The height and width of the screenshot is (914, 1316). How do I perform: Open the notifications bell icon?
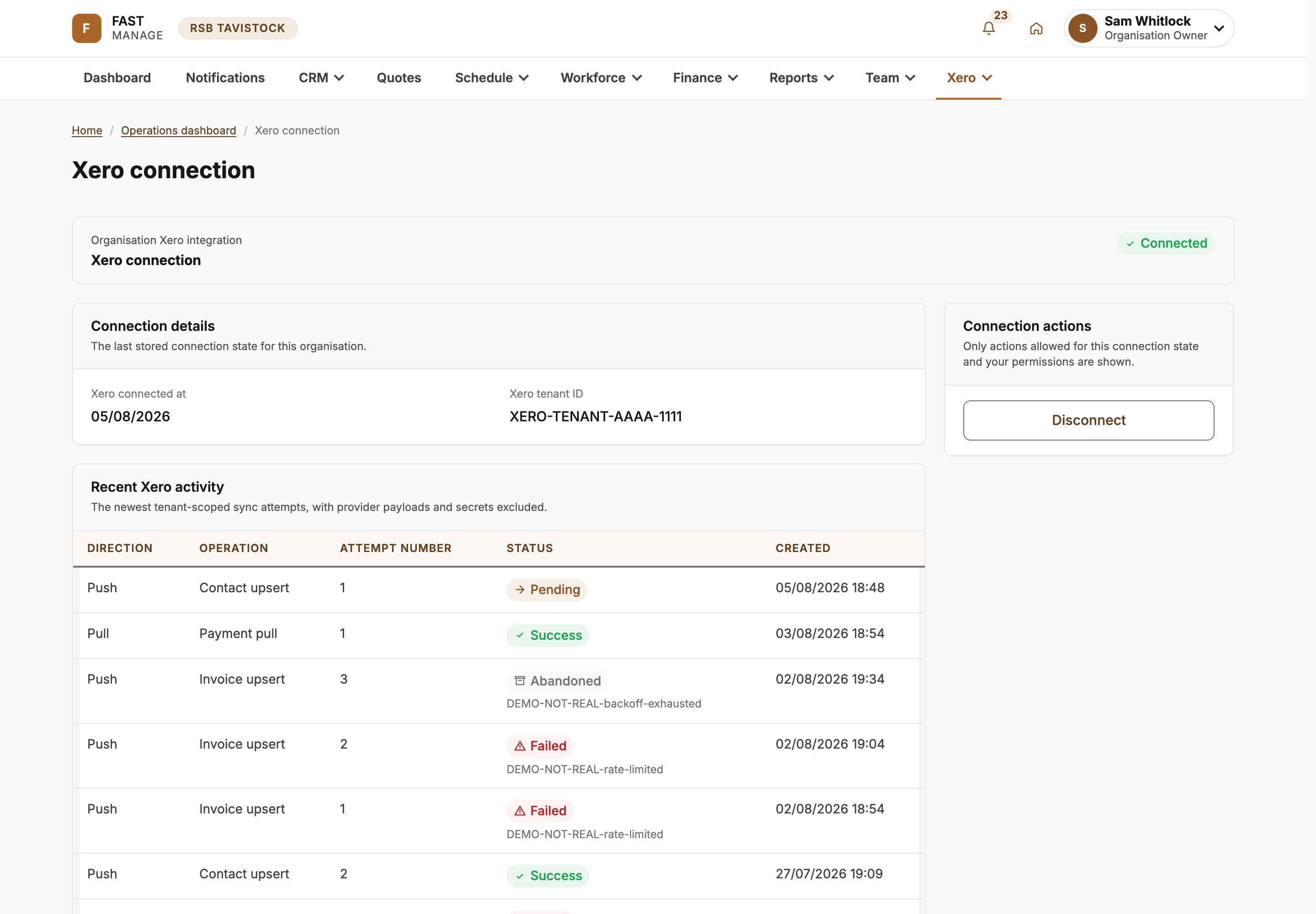click(988, 29)
